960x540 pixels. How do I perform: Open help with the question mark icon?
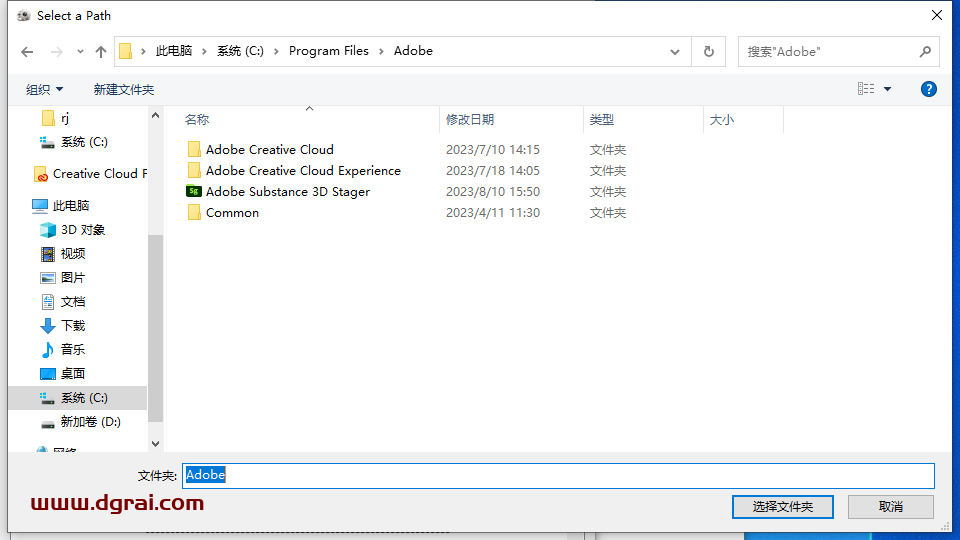[x=928, y=89]
